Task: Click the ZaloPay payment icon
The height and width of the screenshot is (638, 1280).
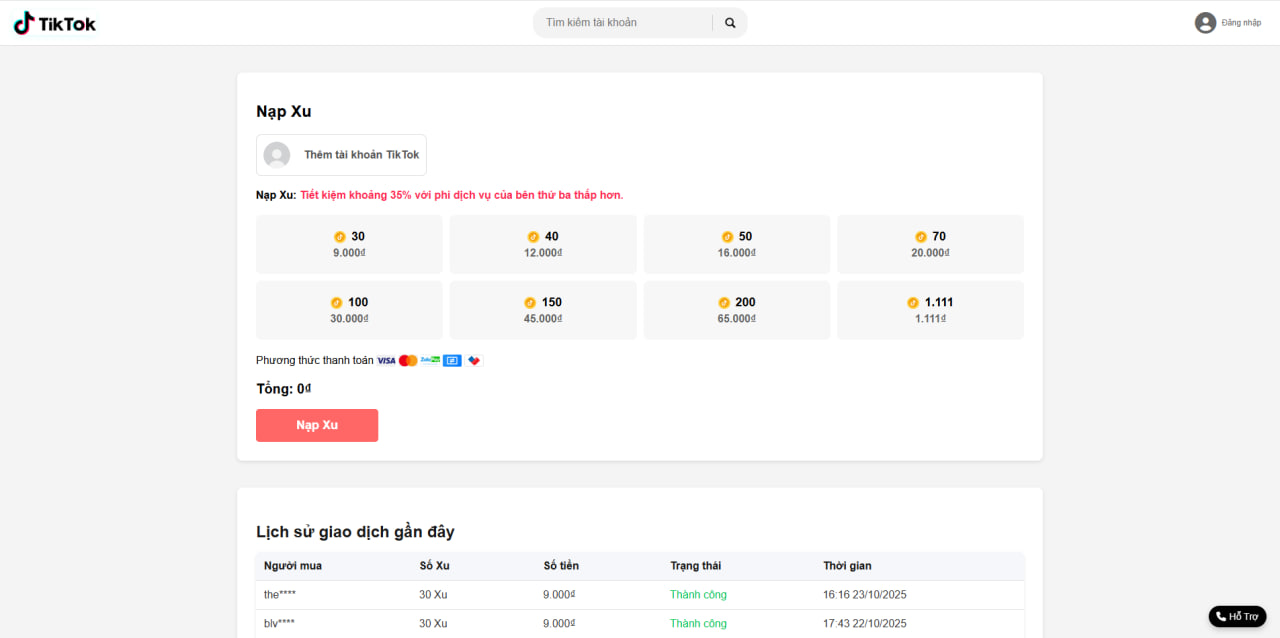Action: pyautogui.click(x=430, y=360)
